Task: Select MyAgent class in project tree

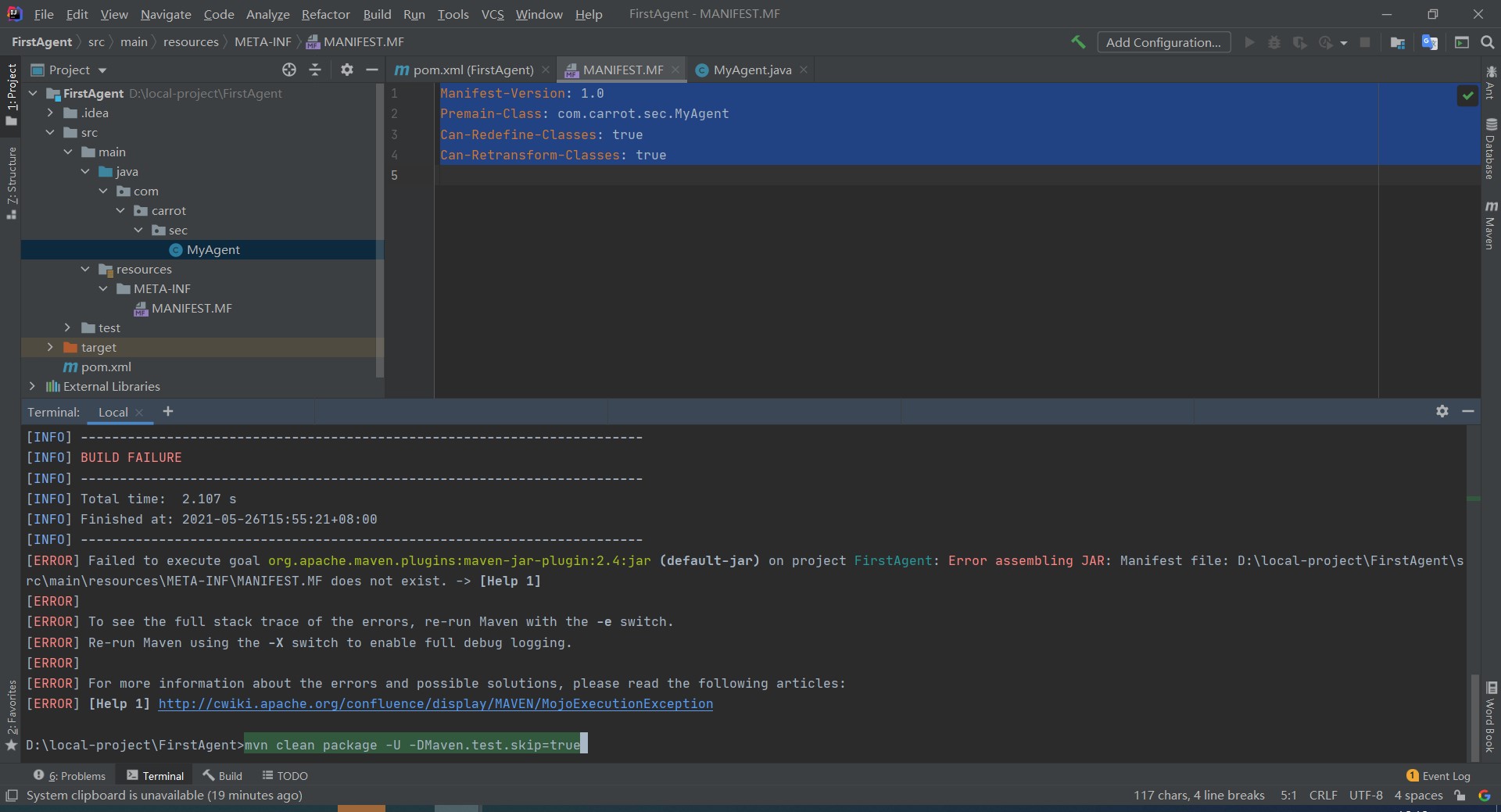Action: click(213, 249)
